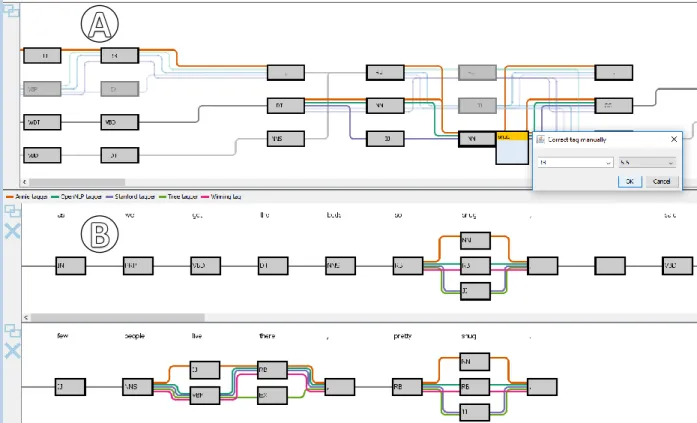Click the word 'pretty' in lower sentence
The height and width of the screenshot is (423, 697).
(x=403, y=336)
